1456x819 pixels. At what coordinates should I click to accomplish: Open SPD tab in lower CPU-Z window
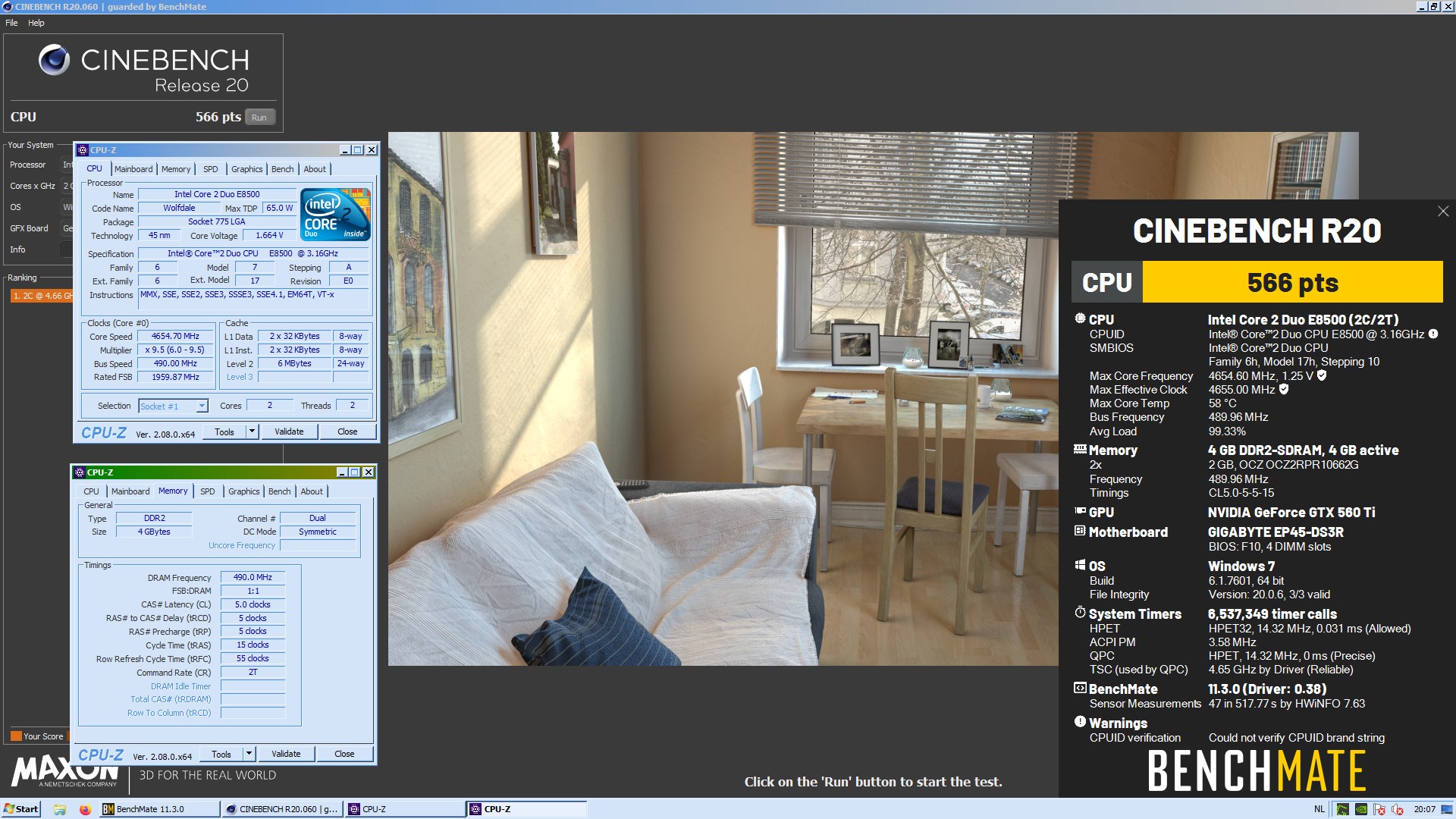pyautogui.click(x=208, y=491)
